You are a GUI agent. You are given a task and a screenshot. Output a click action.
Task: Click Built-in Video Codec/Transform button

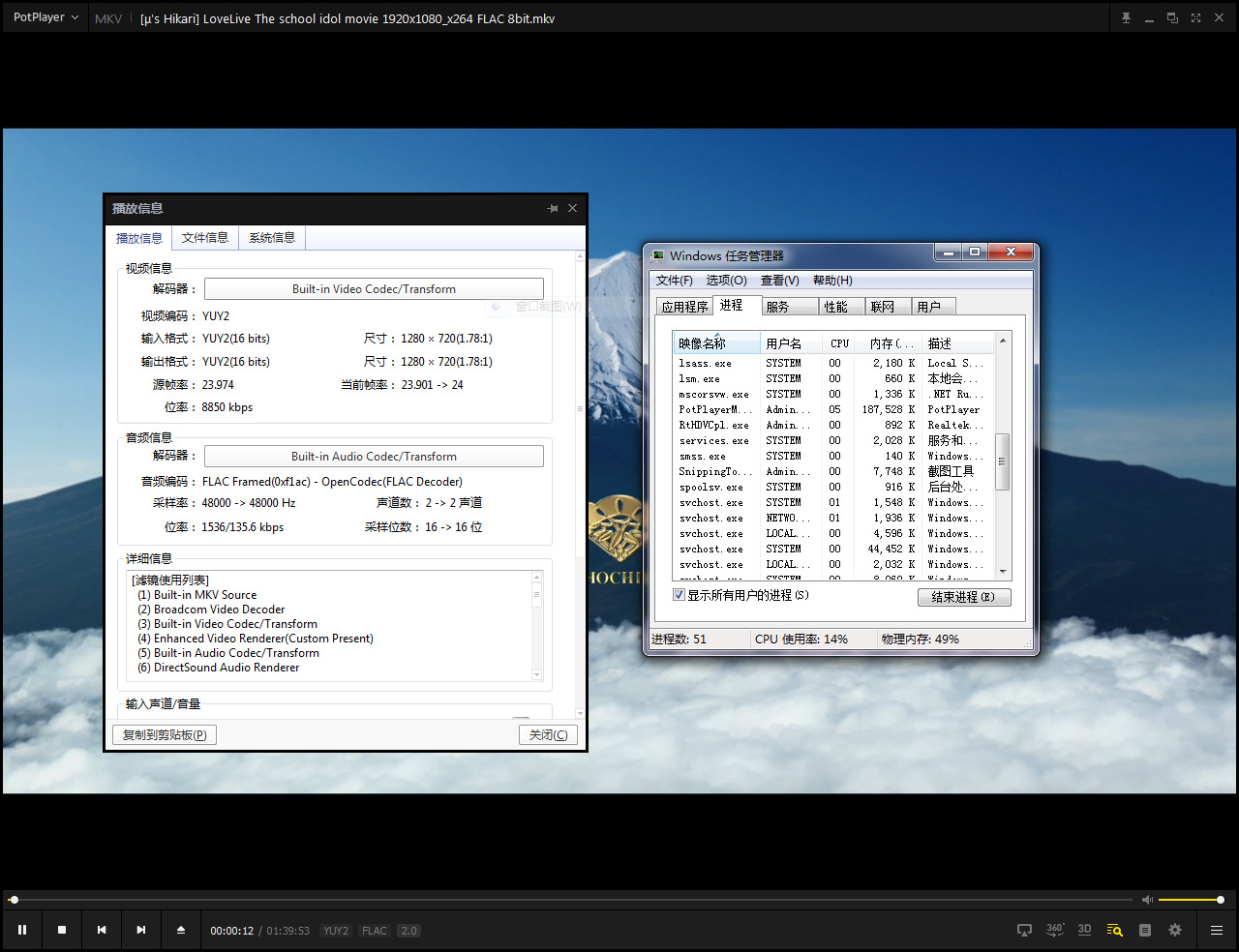click(374, 289)
